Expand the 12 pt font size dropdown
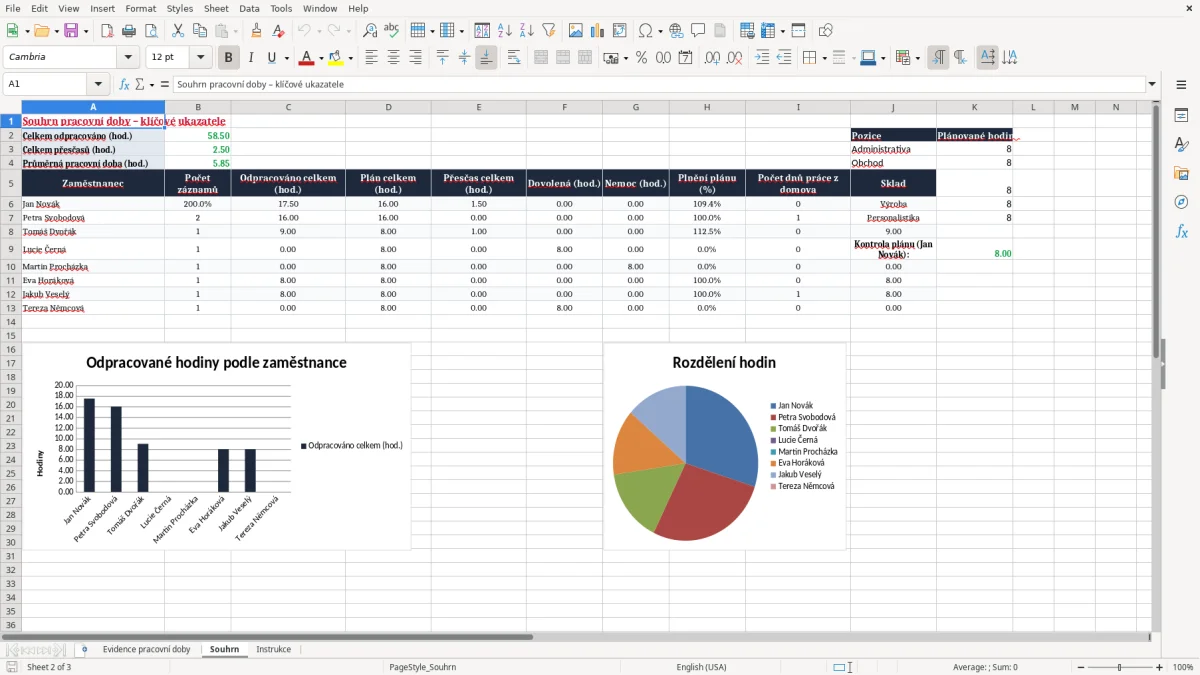This screenshot has height=675, width=1200. coord(201,58)
